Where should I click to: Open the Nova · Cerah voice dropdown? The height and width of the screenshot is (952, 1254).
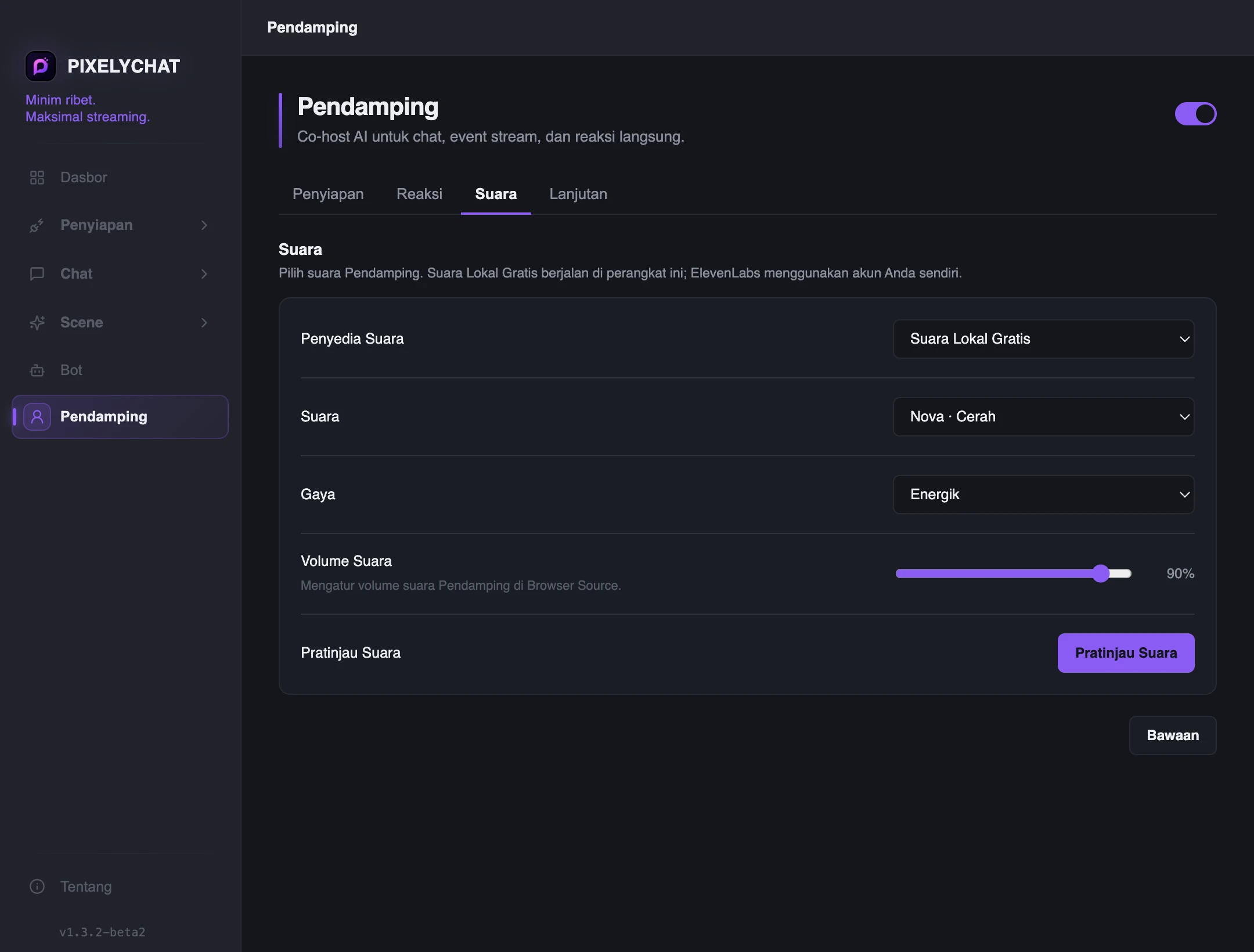1043,417
